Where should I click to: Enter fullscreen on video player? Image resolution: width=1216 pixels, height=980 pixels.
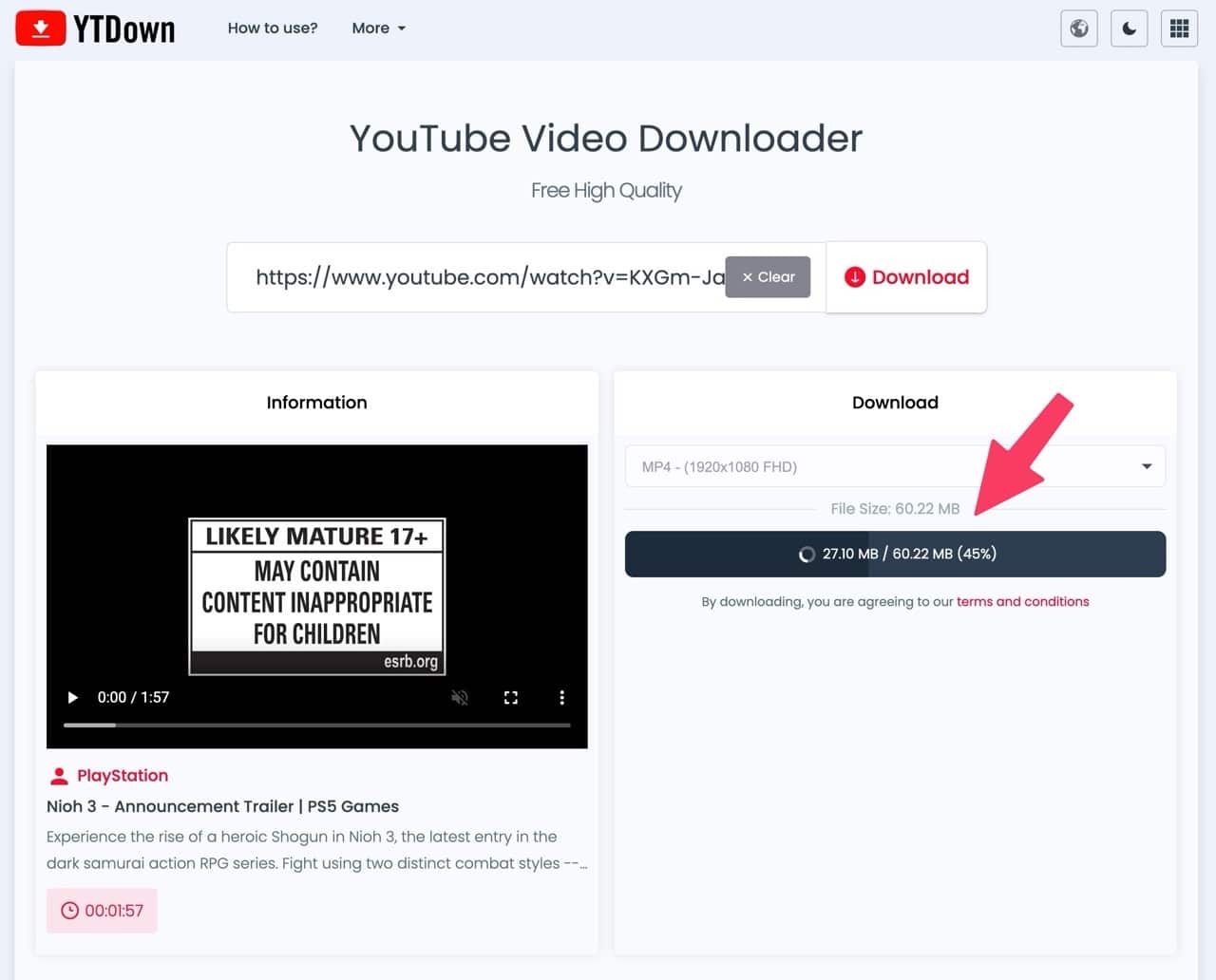[x=511, y=698]
